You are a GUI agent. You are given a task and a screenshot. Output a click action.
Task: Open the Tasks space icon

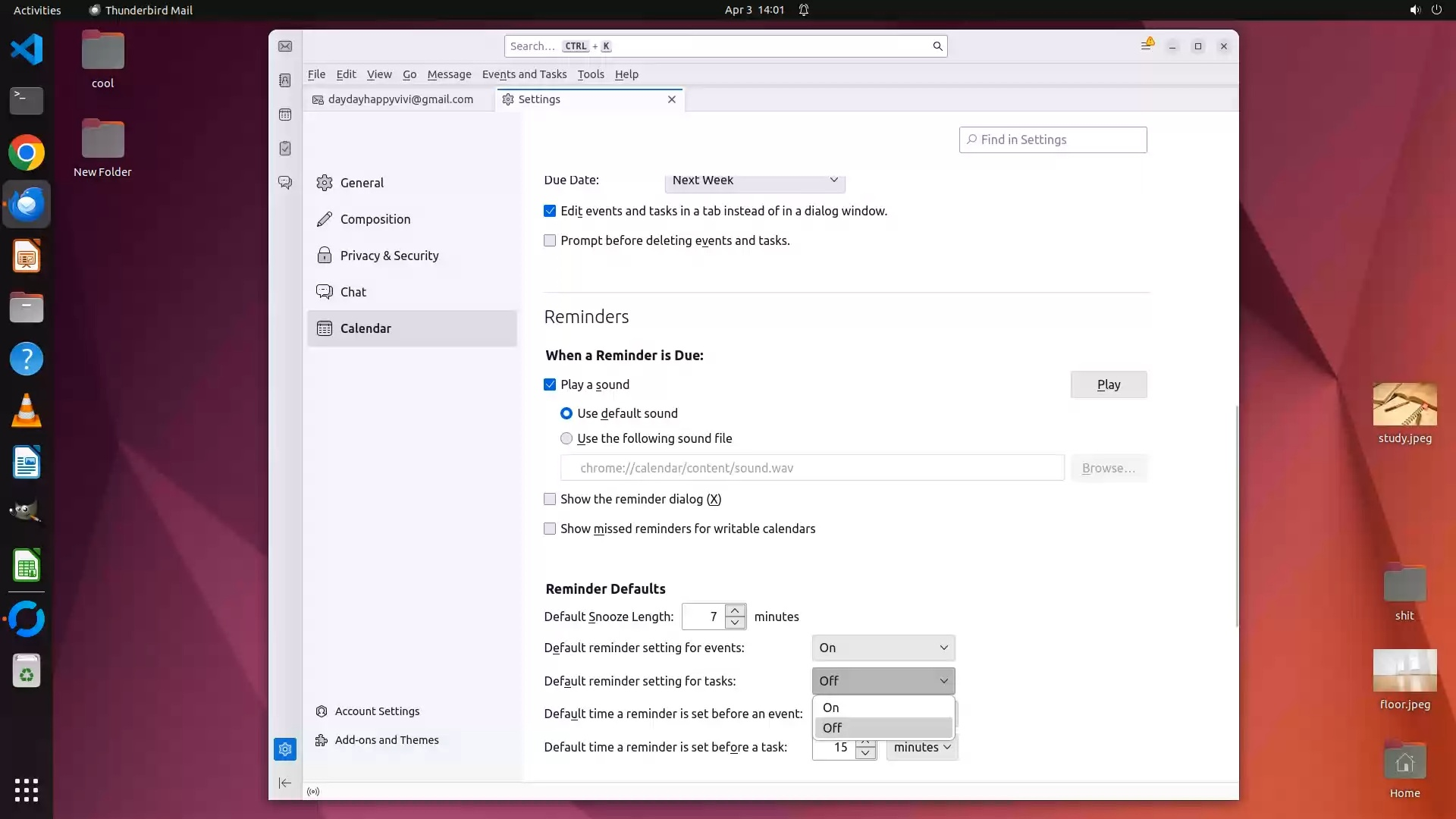[x=285, y=149]
